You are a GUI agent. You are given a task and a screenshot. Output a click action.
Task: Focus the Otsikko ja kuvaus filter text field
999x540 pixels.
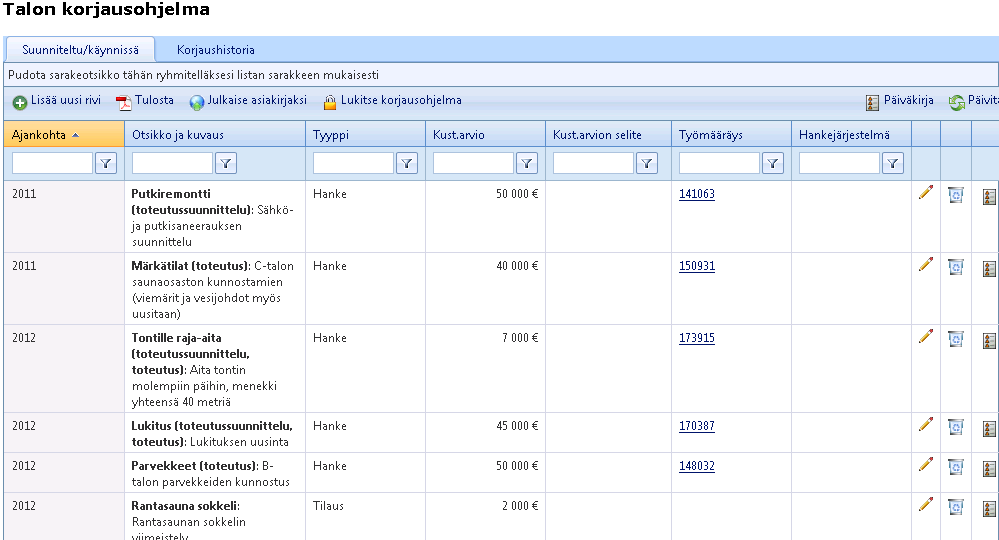(172, 164)
